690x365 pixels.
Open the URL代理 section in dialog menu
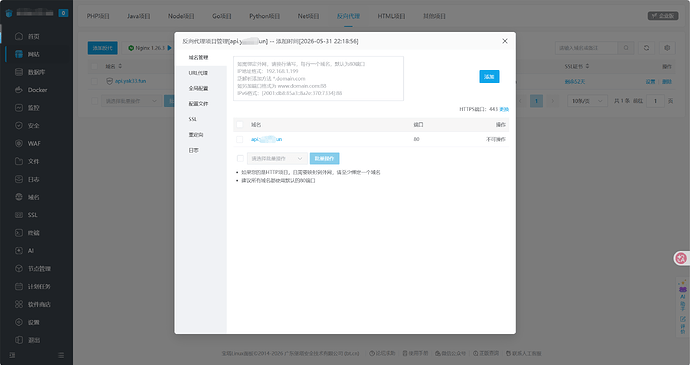click(198, 73)
